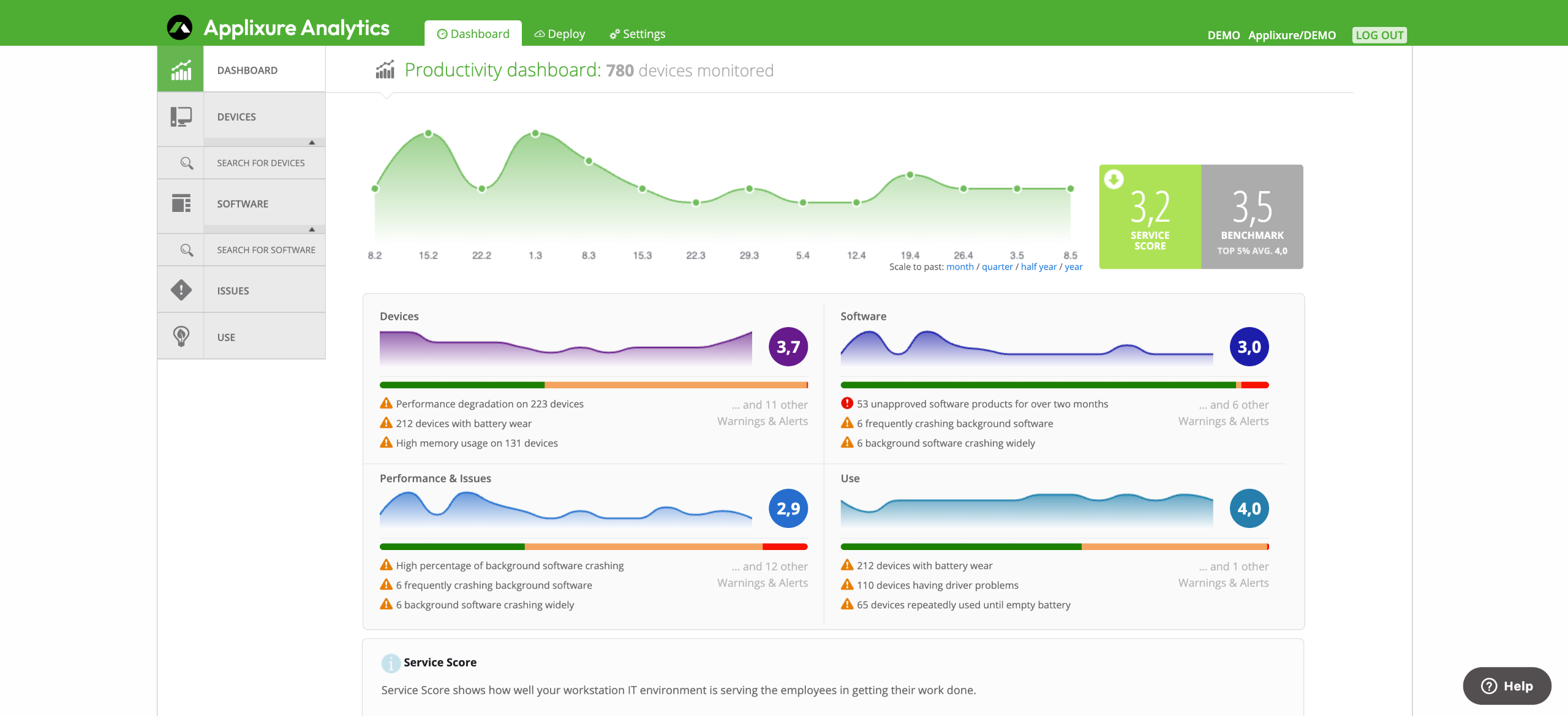
Task: Click the Devices green-orange status bar
Action: [x=593, y=385]
